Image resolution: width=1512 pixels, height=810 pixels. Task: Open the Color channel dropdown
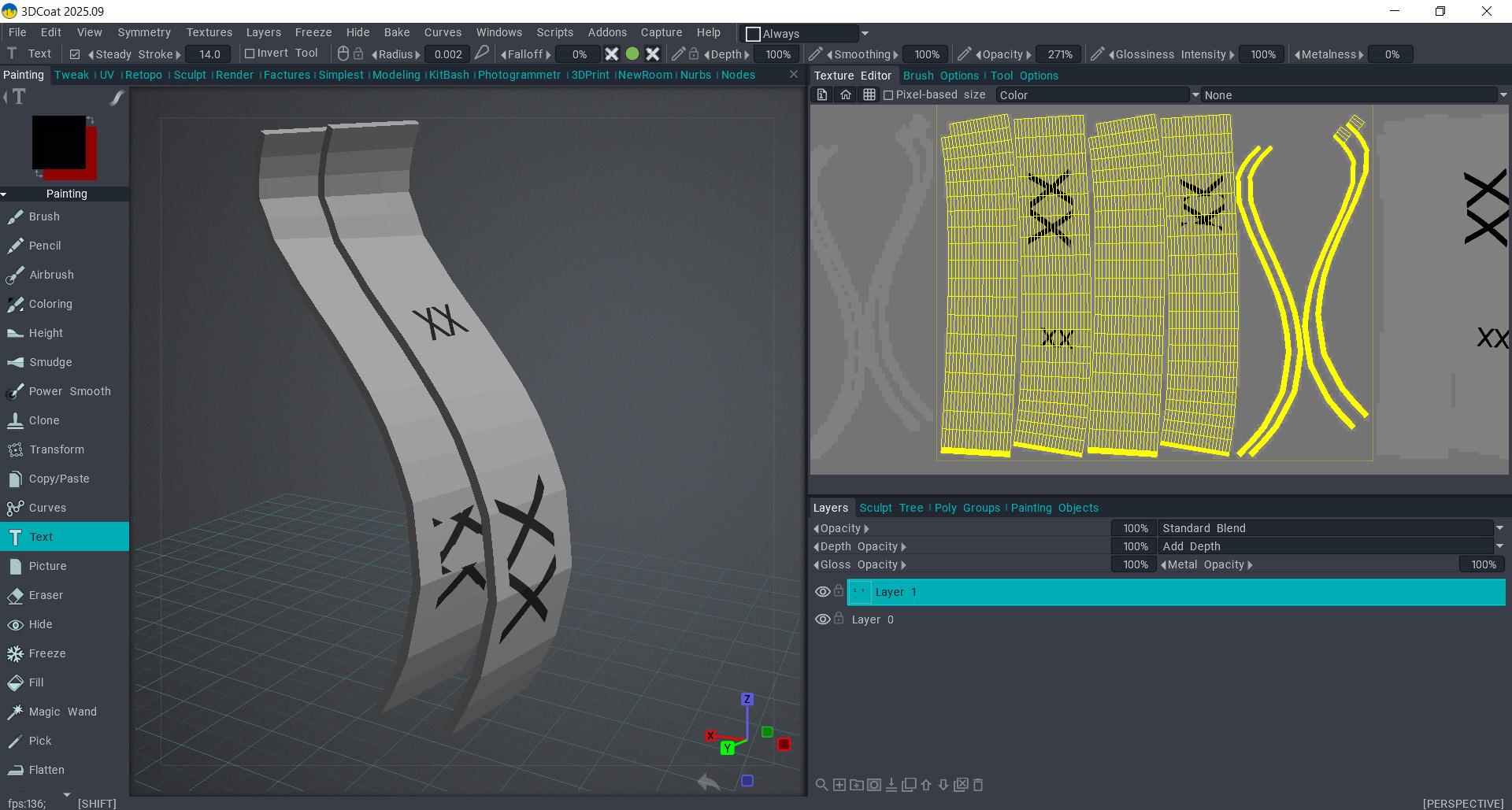click(1096, 95)
